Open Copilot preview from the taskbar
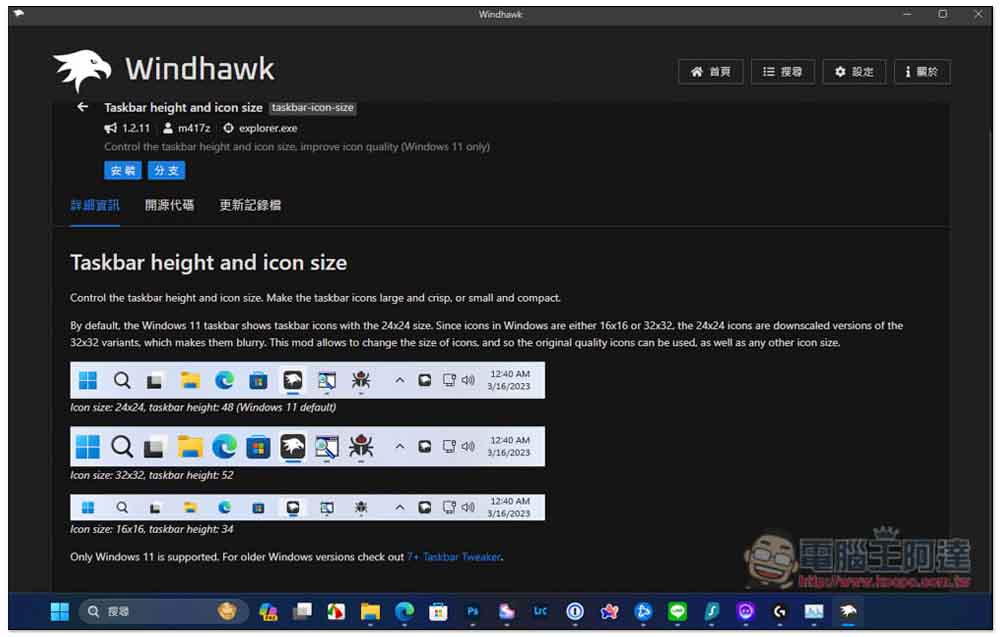The image size is (1000, 637). click(x=268, y=612)
